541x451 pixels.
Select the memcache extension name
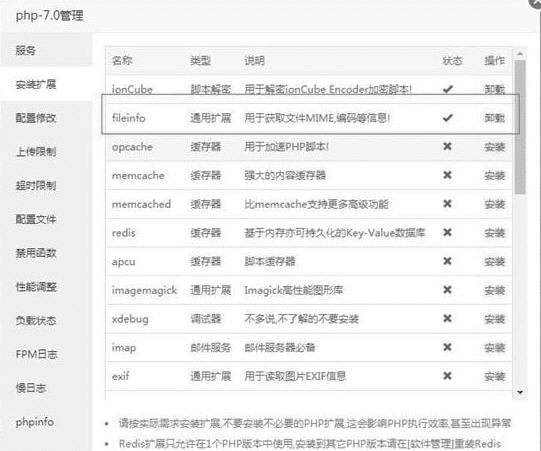tap(138, 176)
